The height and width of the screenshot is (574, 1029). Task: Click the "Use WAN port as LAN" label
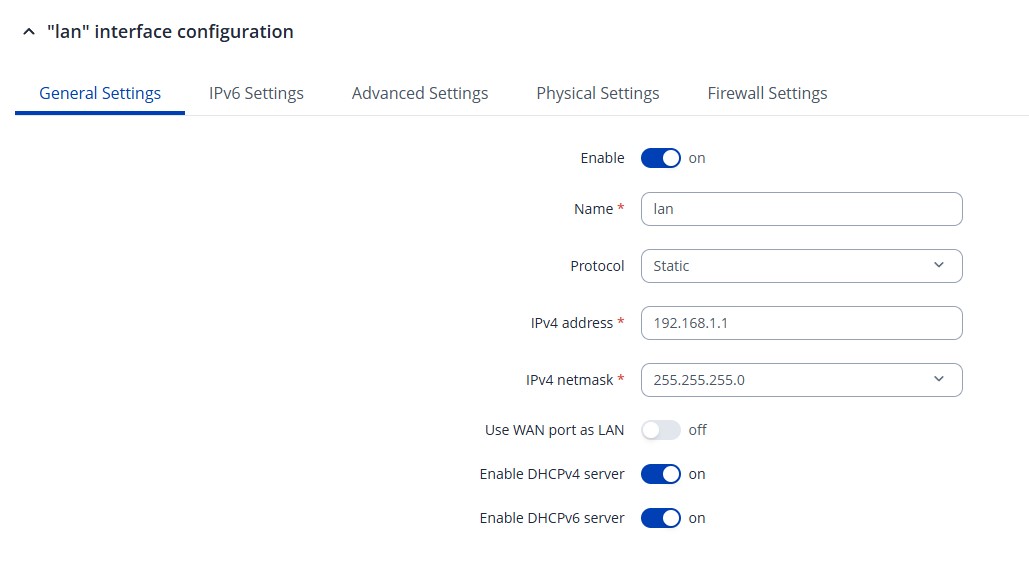point(554,430)
